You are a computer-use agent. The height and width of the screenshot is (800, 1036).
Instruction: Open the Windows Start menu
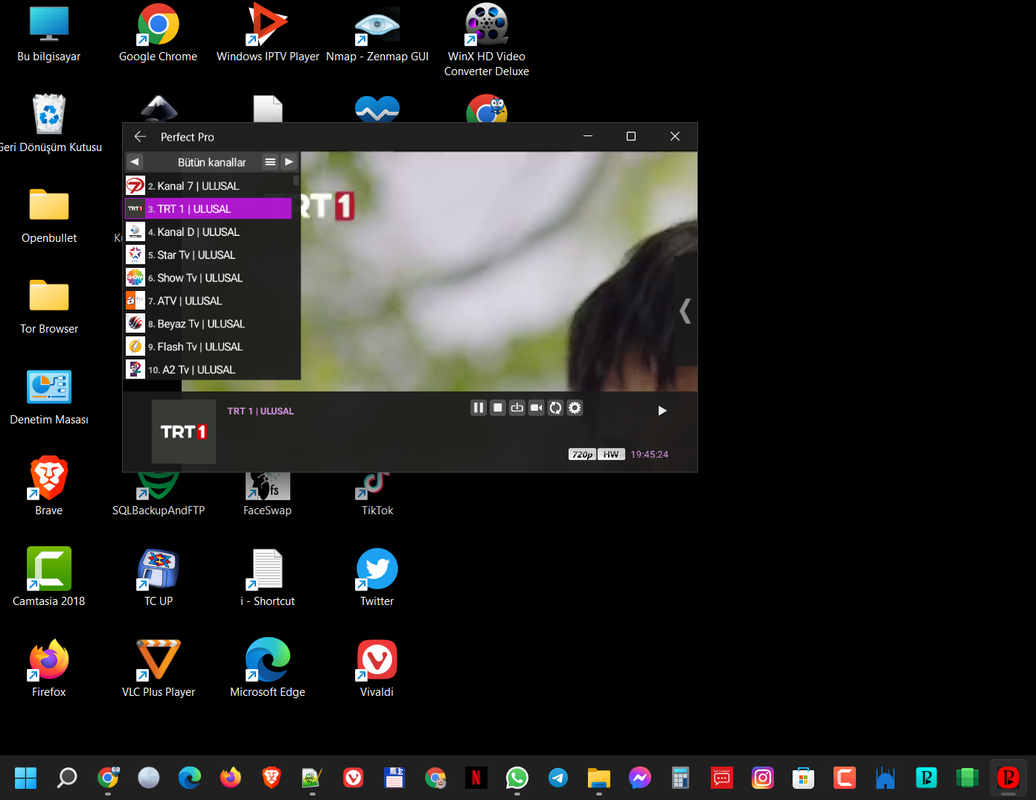pos(26,778)
